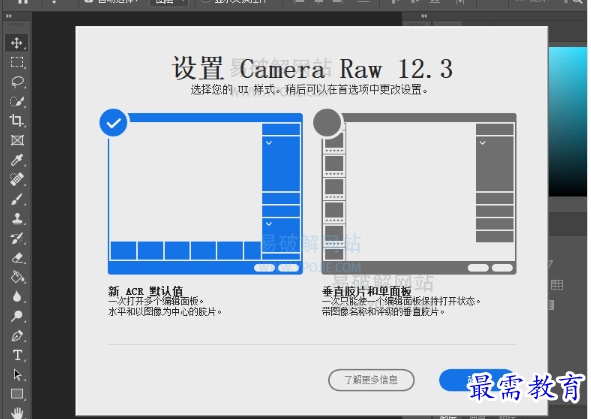Click text 一次只能使一个编辑面板保持打开状态

click(x=401, y=301)
